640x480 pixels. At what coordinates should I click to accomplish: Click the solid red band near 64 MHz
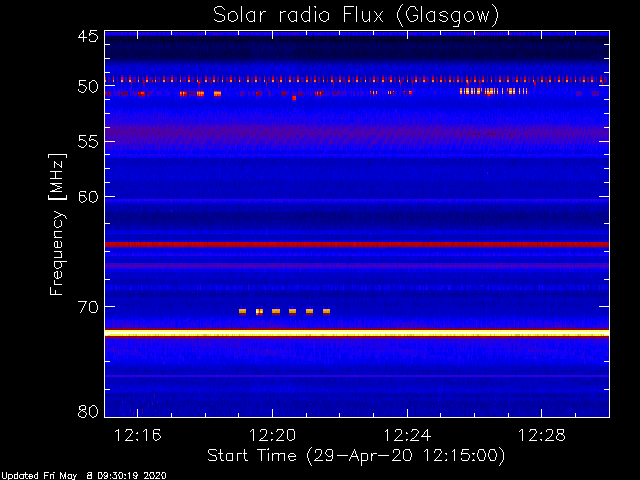357,244
